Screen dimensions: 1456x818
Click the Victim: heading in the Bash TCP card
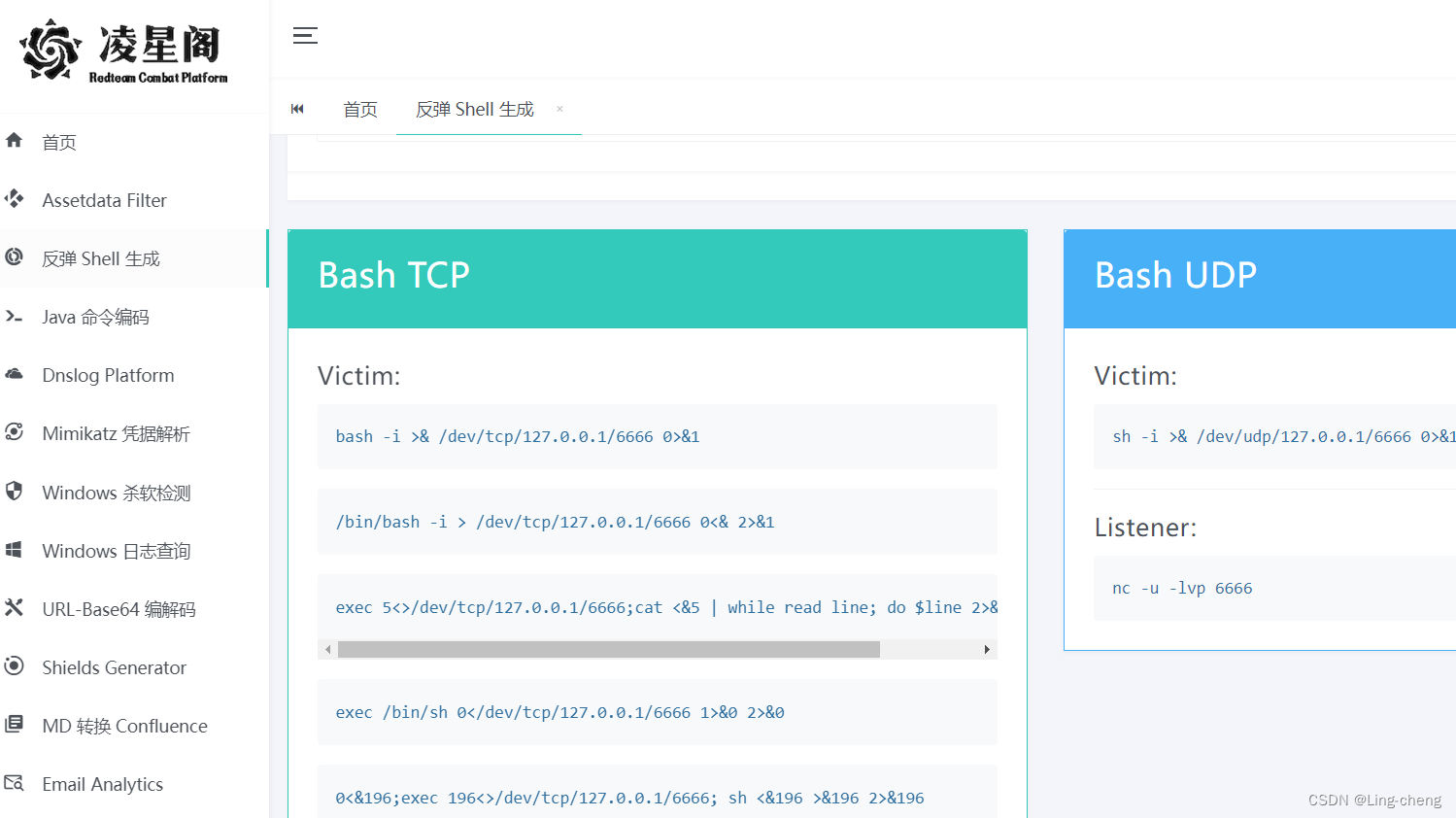pyautogui.click(x=358, y=376)
